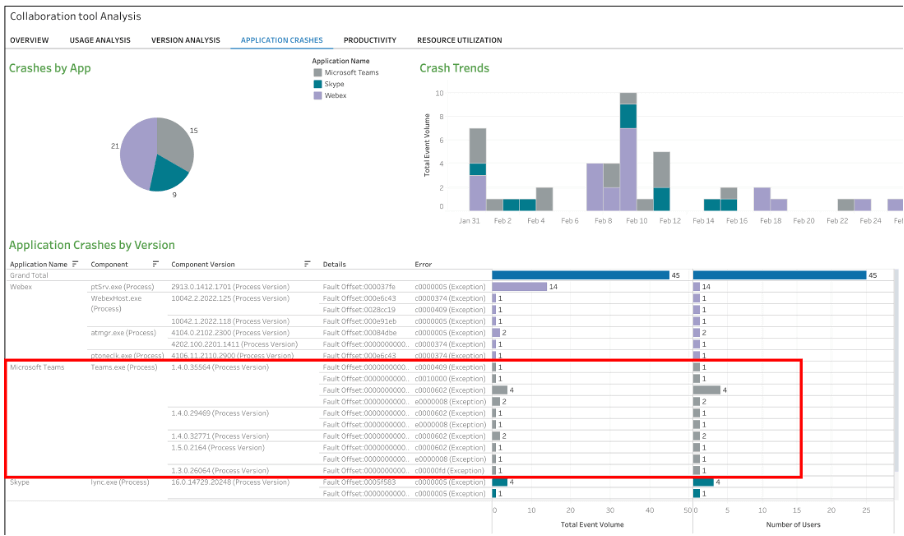
Task: Click Teams version 1.4.0.32771 cell
Action: (x=220, y=436)
